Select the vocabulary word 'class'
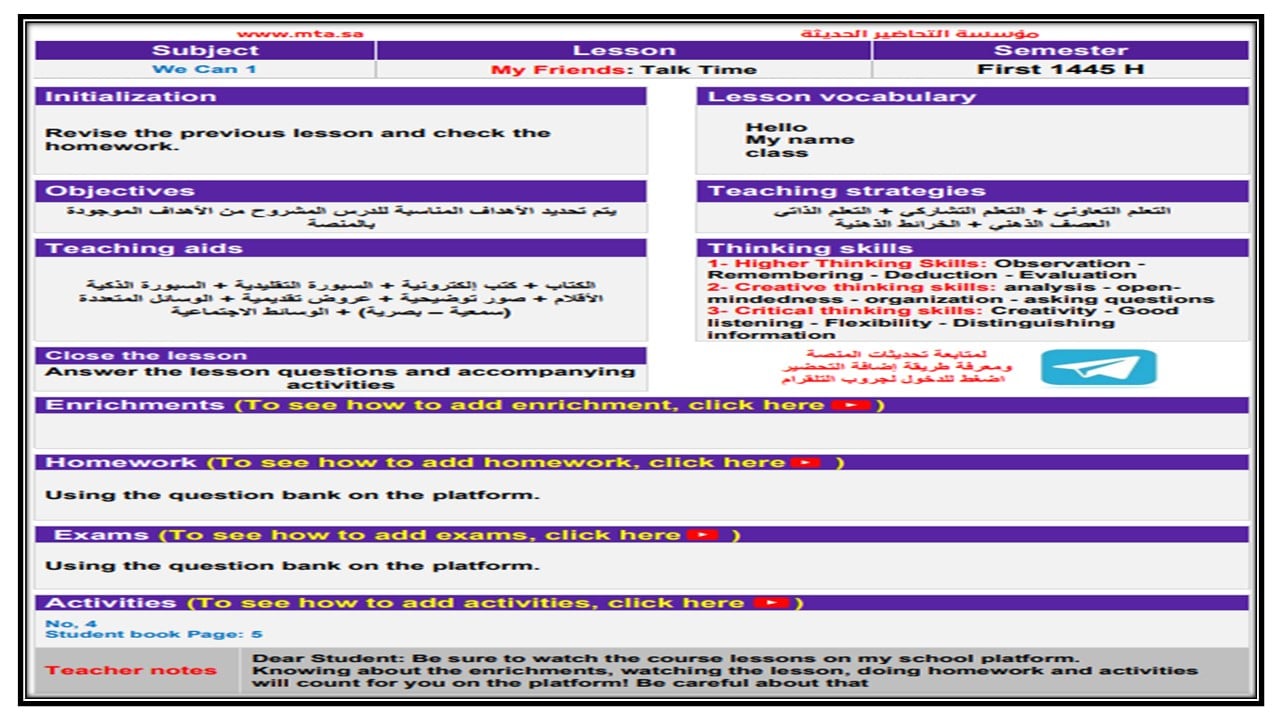Viewport: 1280px width, 720px height. coord(776,153)
